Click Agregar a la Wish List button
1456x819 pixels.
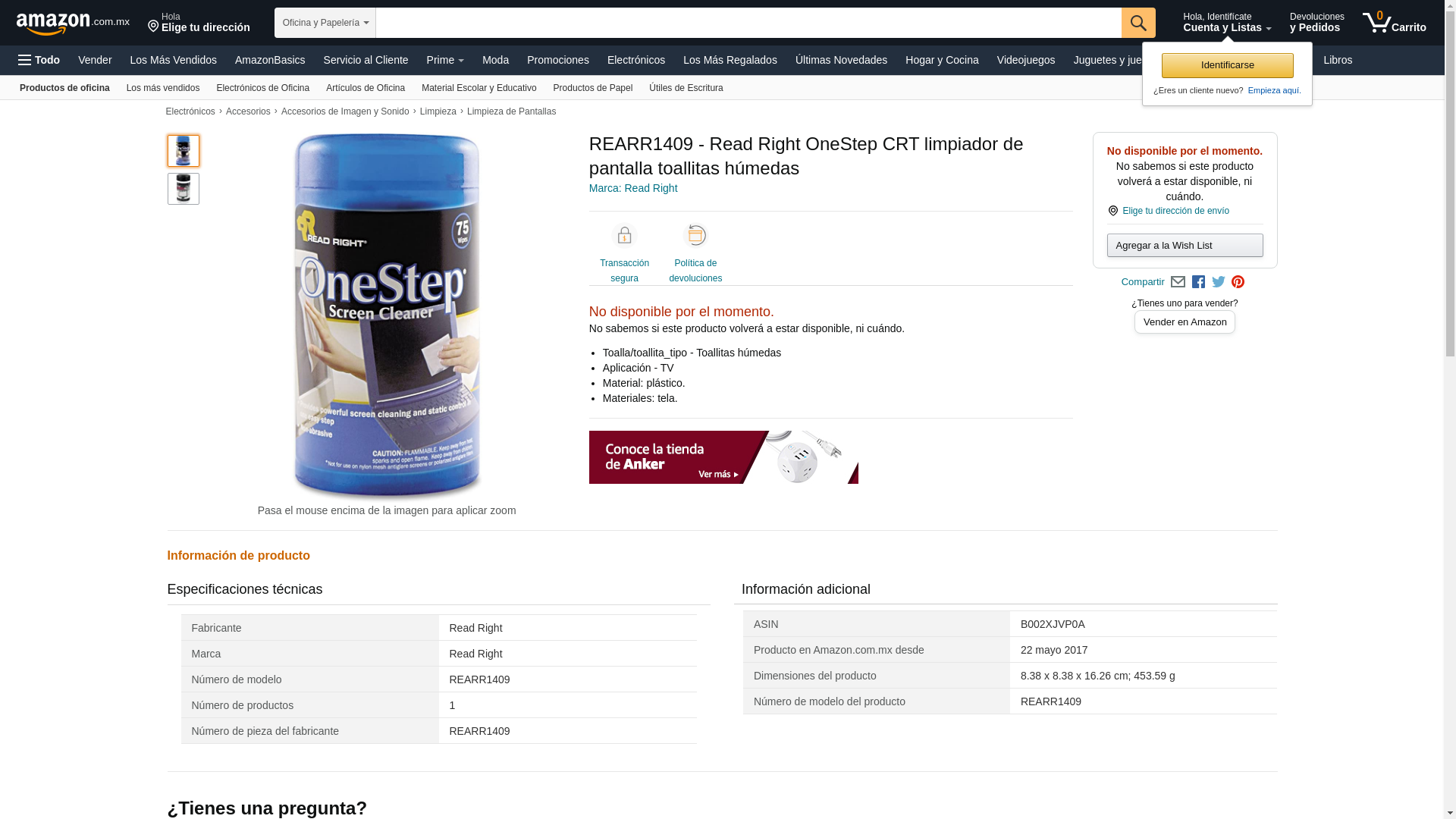[x=1185, y=245]
